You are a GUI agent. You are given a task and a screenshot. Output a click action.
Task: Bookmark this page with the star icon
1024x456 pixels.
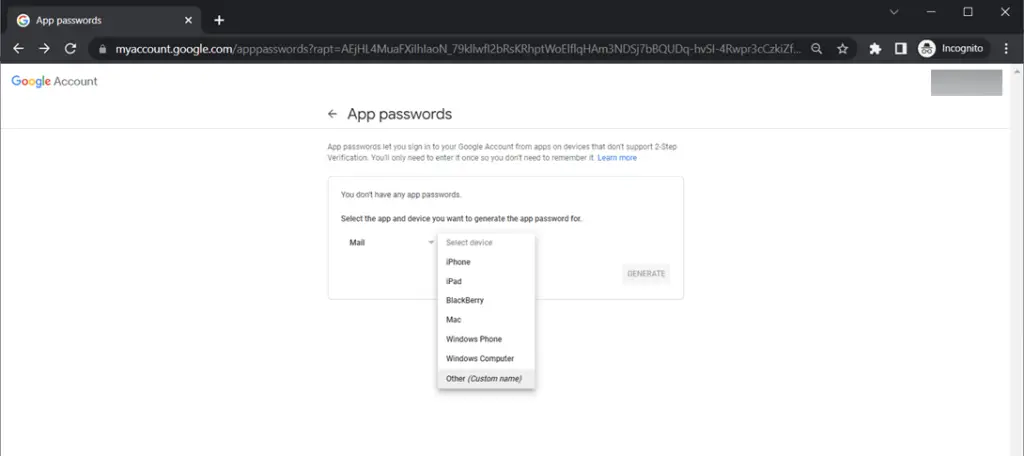point(842,49)
